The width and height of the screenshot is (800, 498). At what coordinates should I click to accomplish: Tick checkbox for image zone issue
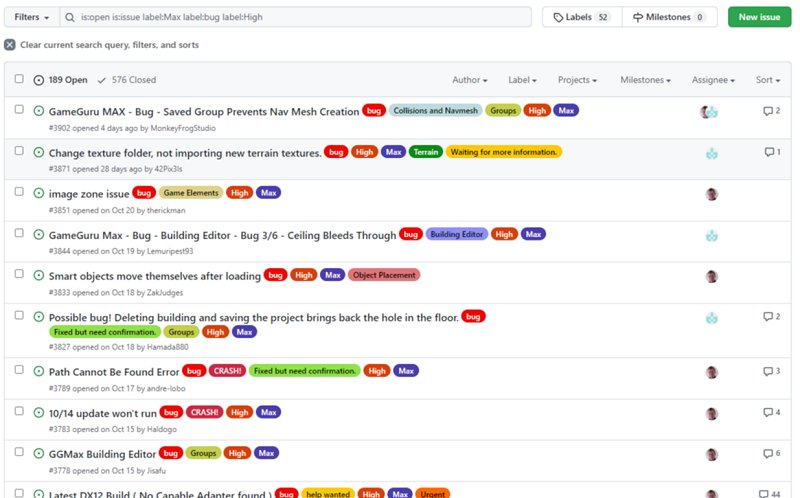[x=19, y=191]
